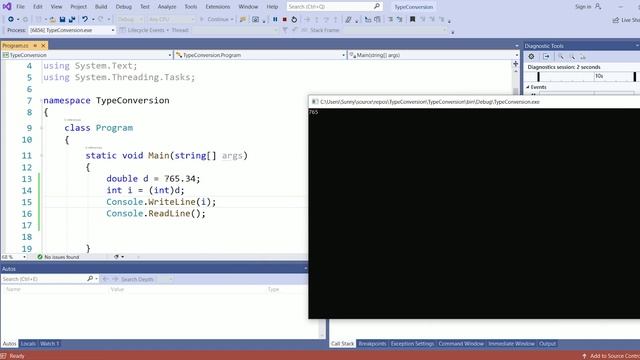The image size is (640, 360).
Task: Click the Save All icon
Action: pyautogui.click(x=72, y=19)
